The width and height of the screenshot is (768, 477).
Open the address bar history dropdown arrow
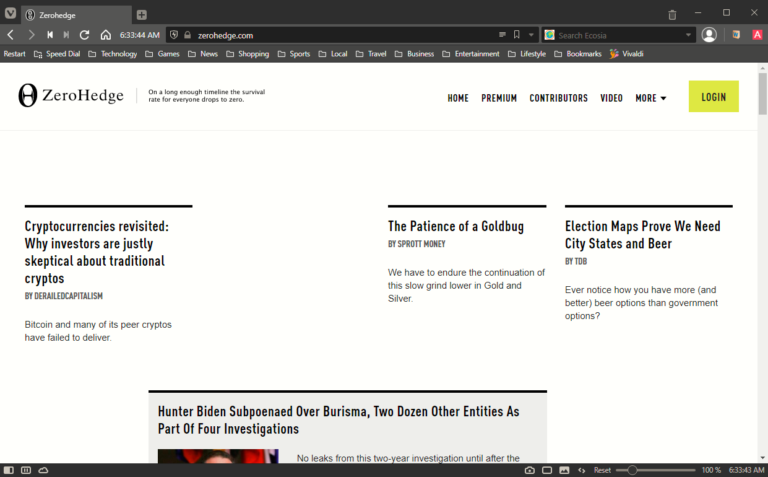coord(531,35)
